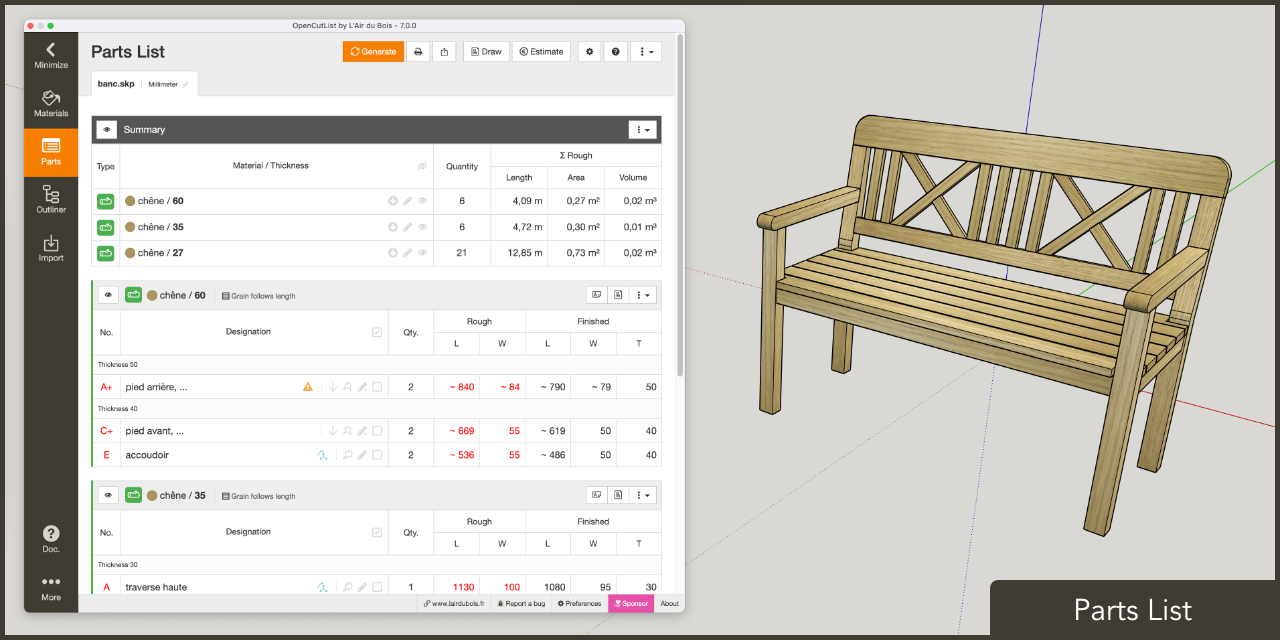This screenshot has width=1280, height=640.
Task: Open Doc. help in sidebar
Action: (x=51, y=540)
